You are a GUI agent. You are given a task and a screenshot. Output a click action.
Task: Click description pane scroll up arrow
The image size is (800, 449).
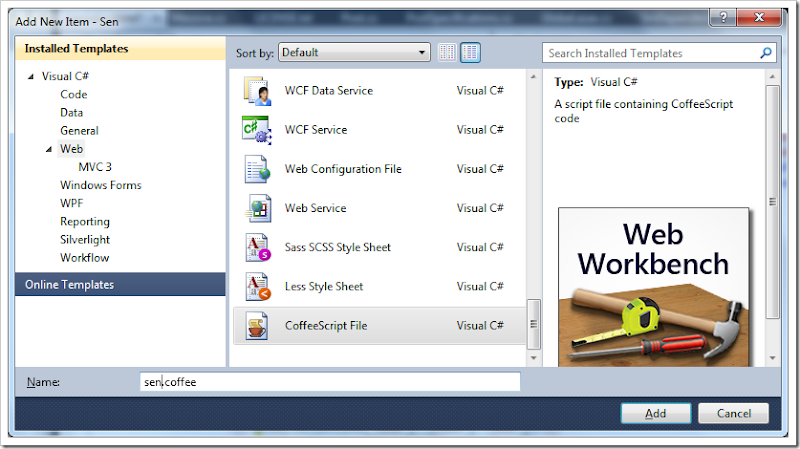pyautogui.click(x=772, y=77)
